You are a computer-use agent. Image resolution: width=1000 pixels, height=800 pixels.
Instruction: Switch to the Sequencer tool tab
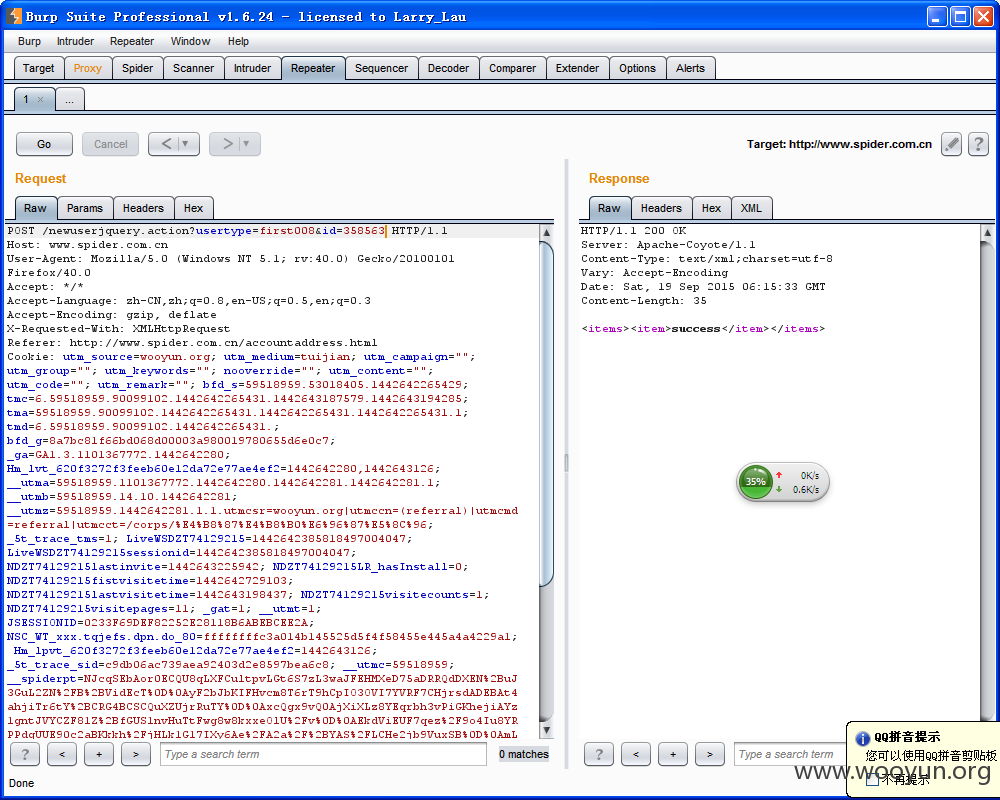381,68
